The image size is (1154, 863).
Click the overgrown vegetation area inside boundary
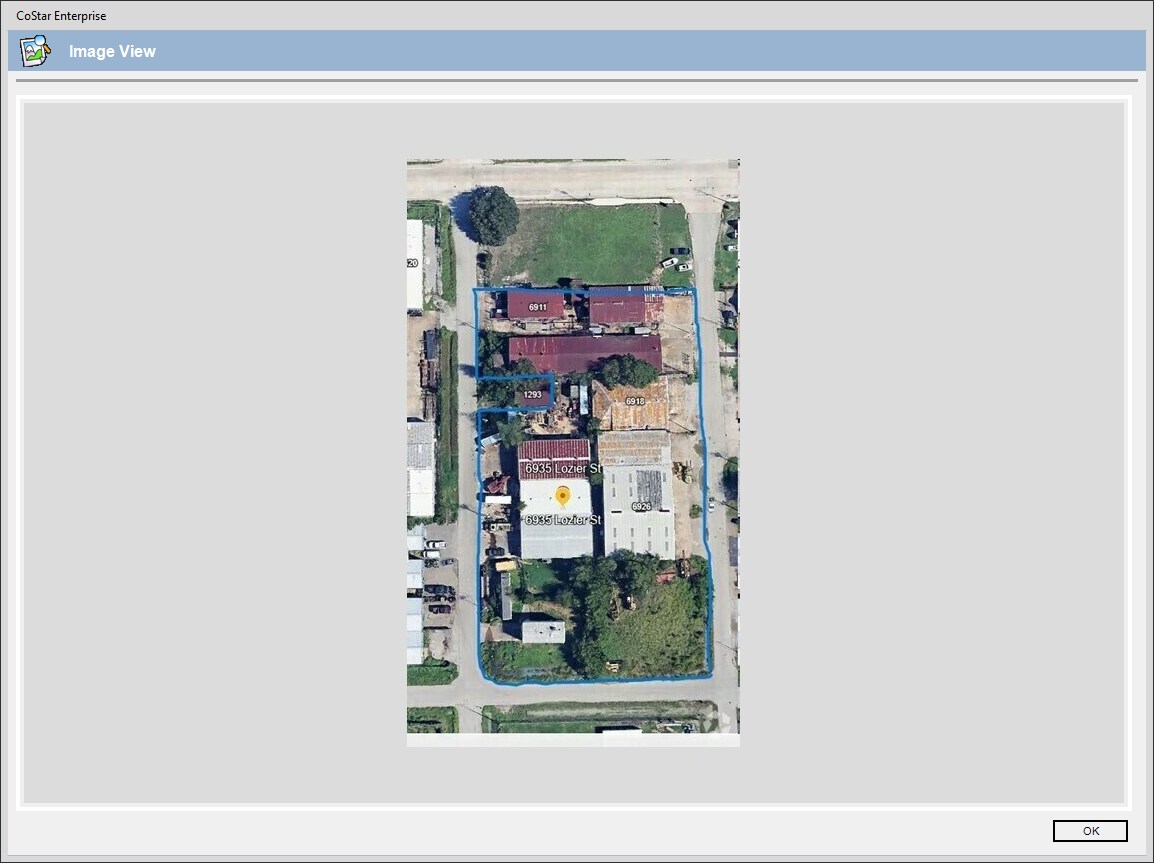click(x=650, y=620)
